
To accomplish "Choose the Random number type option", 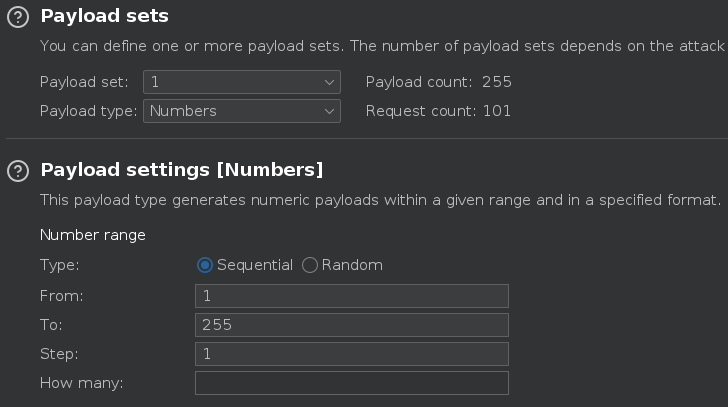I will tap(310, 265).
